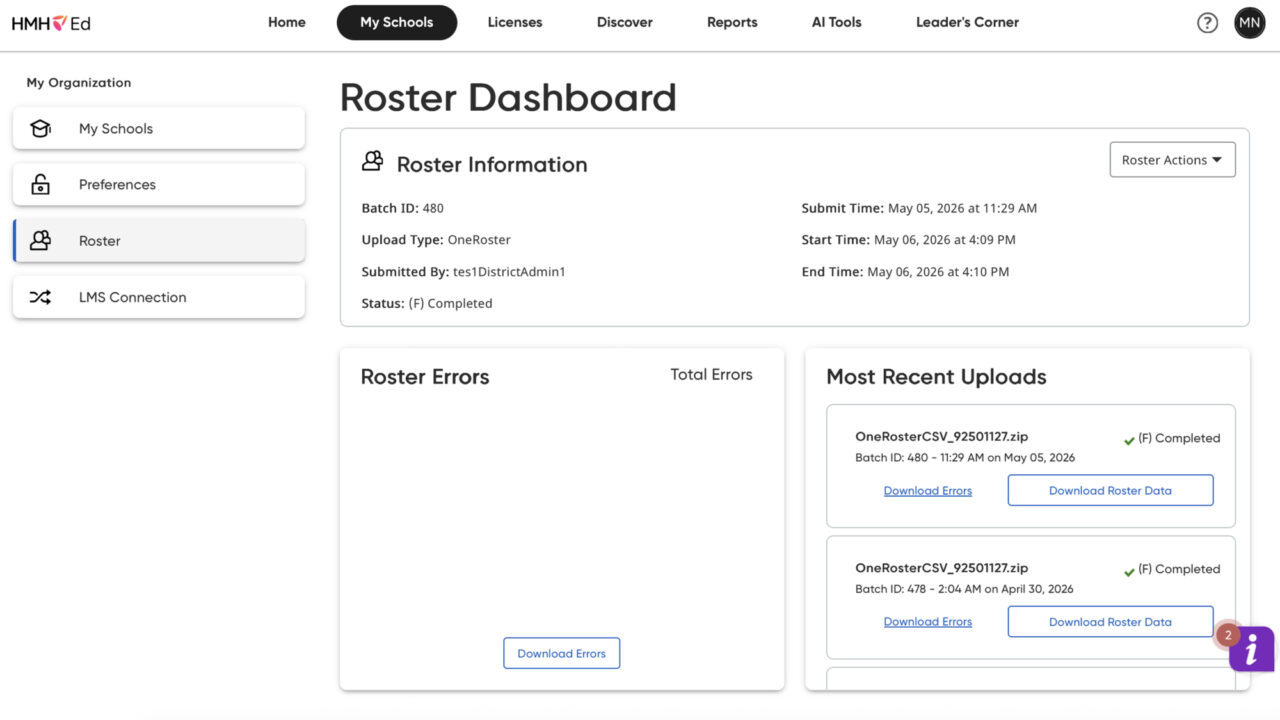Download Roster Data for Batch 480
The width and height of the screenshot is (1280, 720).
[x=1110, y=490]
